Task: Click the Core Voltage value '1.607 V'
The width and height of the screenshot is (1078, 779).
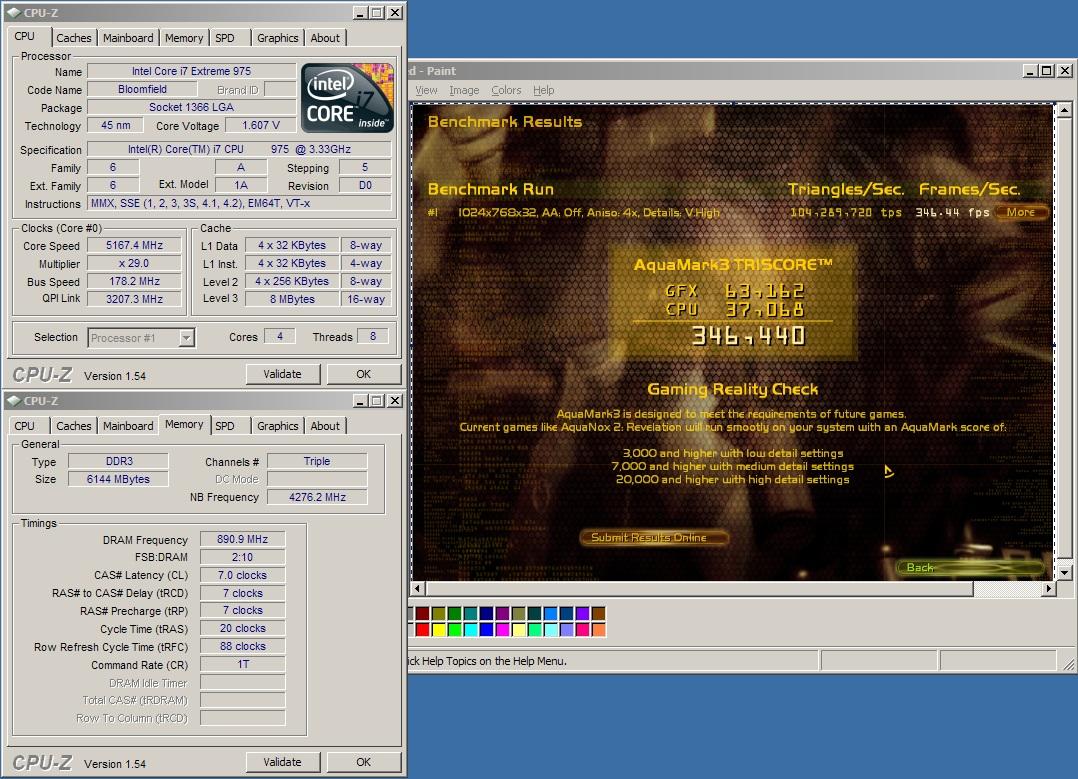Action: point(261,125)
